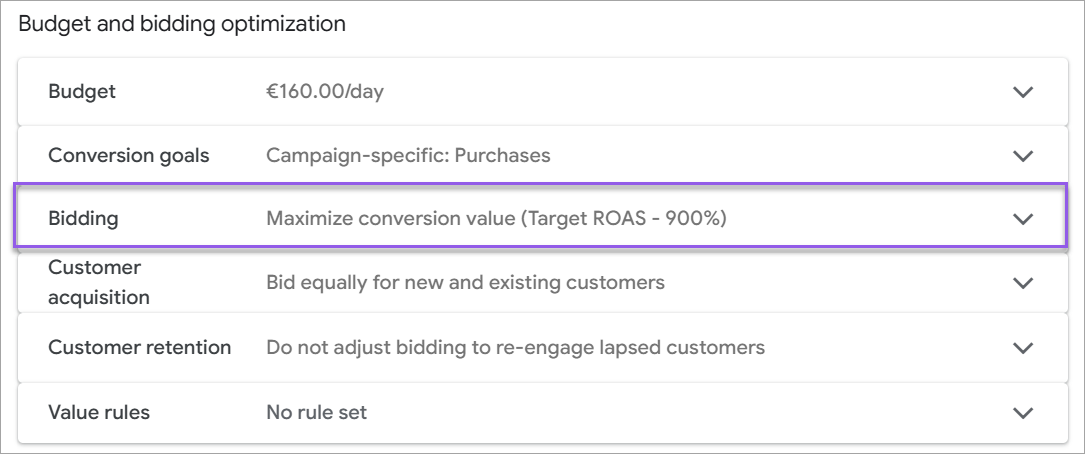
Task: Expand the Budget row chevron
Action: (1022, 92)
